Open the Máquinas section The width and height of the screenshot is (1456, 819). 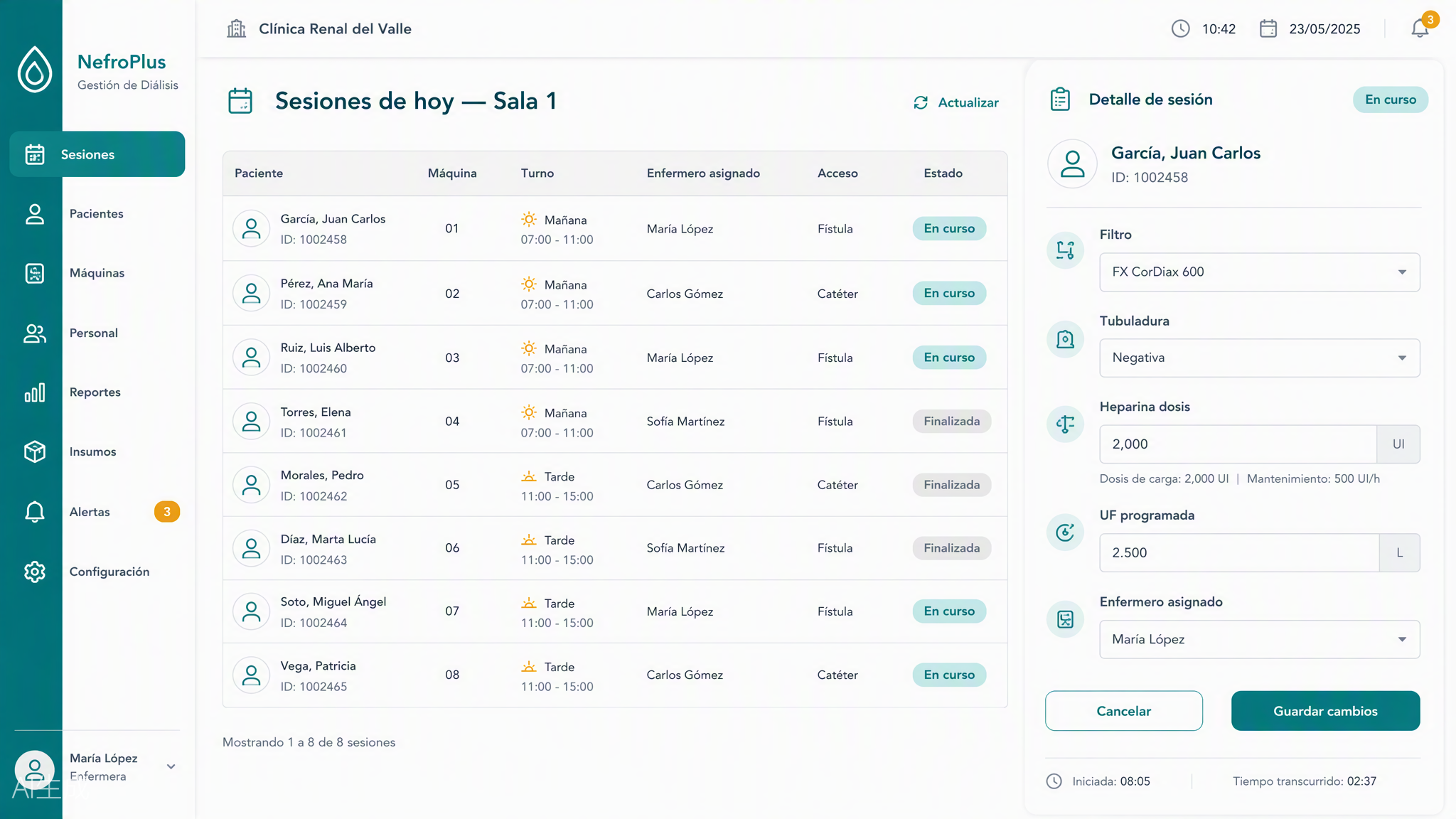pos(97,273)
